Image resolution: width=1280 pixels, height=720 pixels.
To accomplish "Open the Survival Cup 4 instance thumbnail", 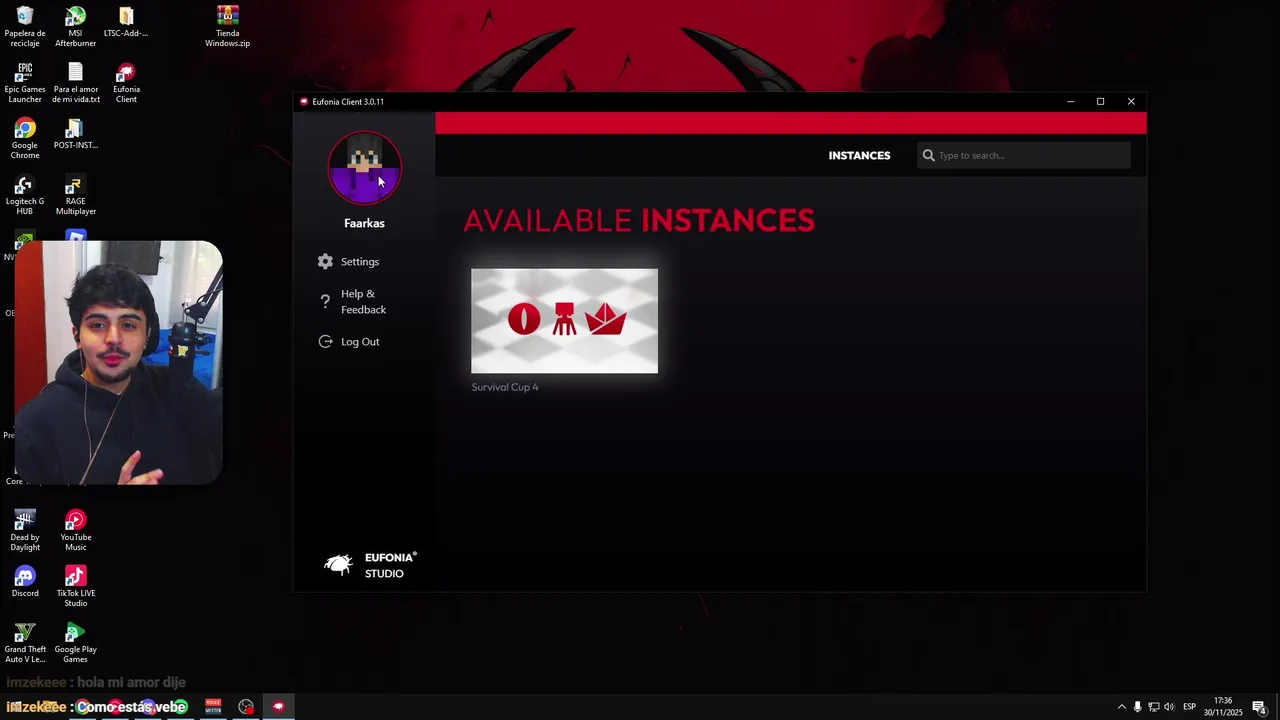I will 564,320.
